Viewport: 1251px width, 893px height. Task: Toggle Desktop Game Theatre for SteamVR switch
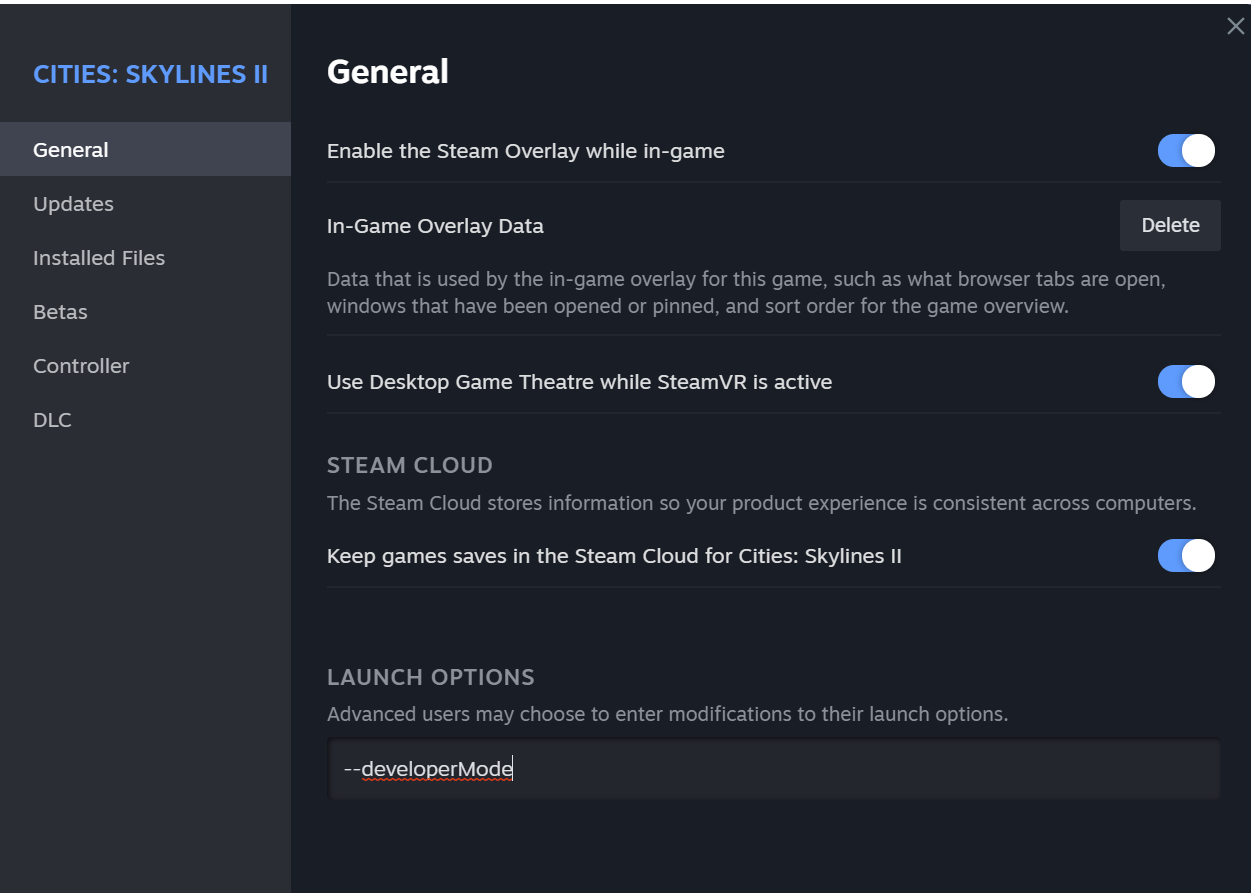1186,382
